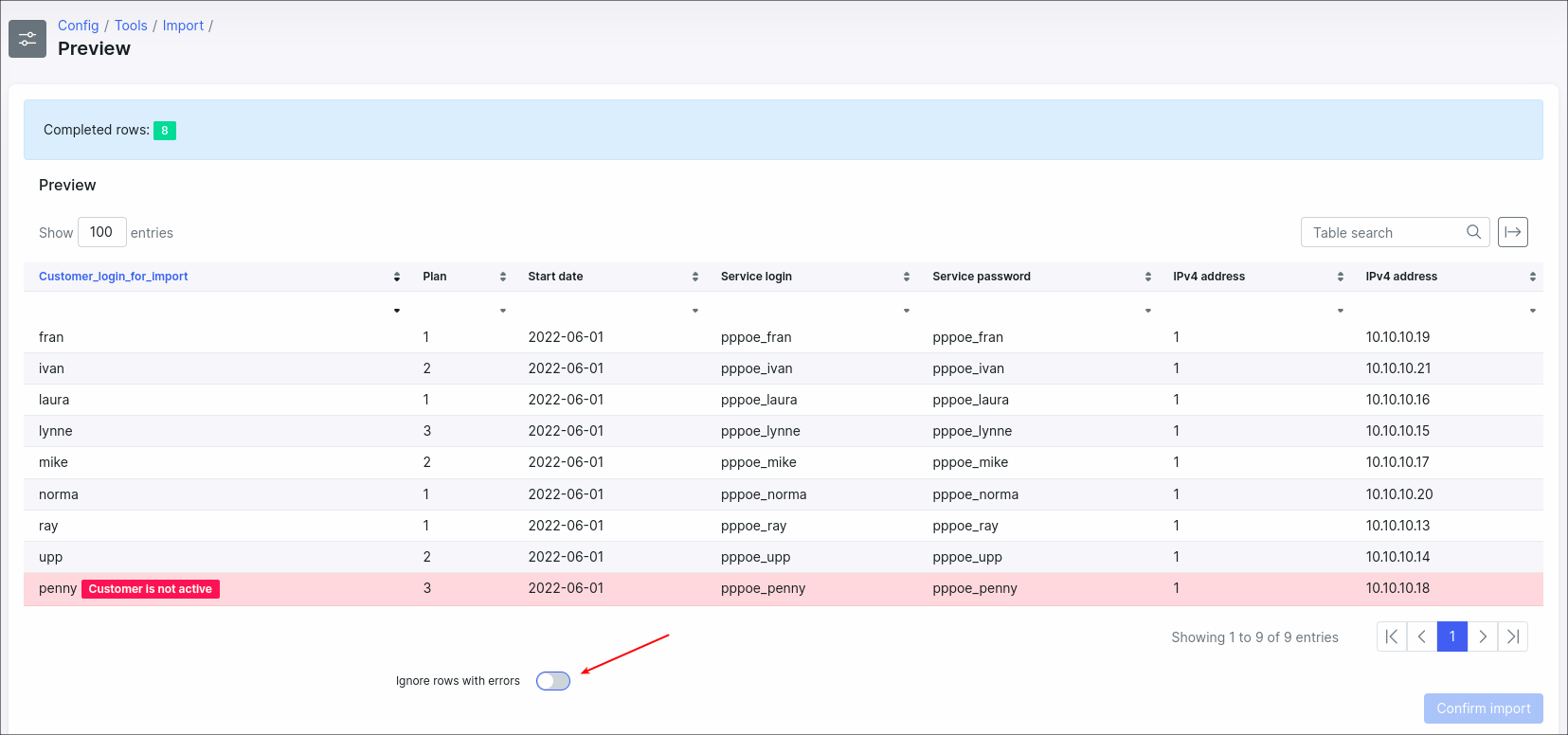
Task: Click the Service password header label
Action: pos(982,277)
